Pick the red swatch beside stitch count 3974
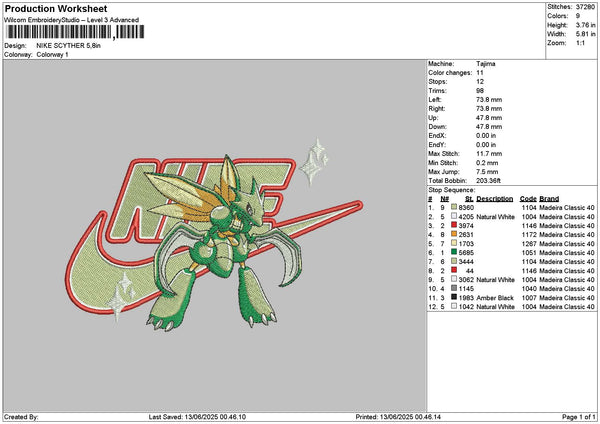This screenshot has width=600, height=424. [x=454, y=225]
